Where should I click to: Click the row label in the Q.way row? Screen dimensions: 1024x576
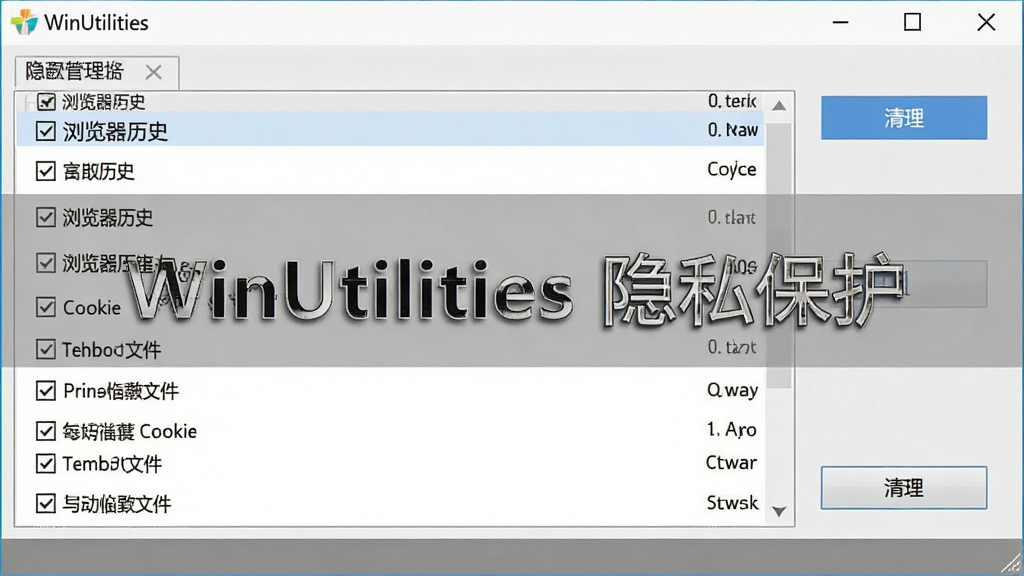pyautogui.click(x=121, y=391)
